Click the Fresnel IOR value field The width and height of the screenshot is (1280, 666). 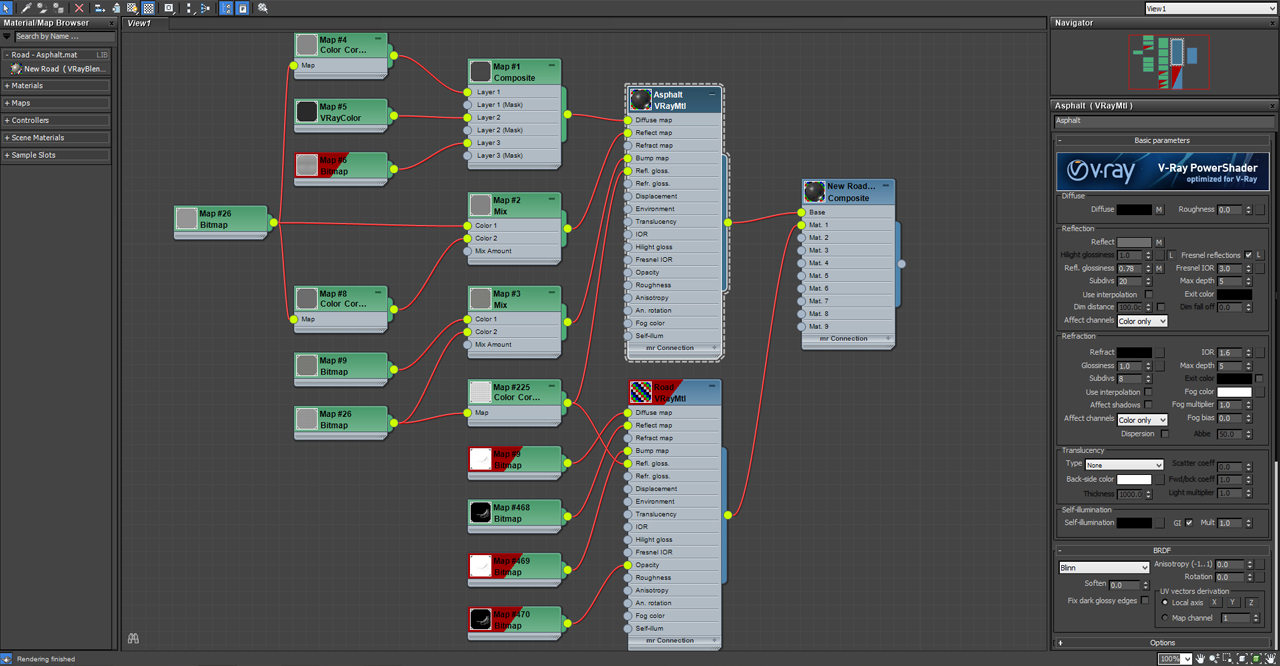pos(1230,269)
